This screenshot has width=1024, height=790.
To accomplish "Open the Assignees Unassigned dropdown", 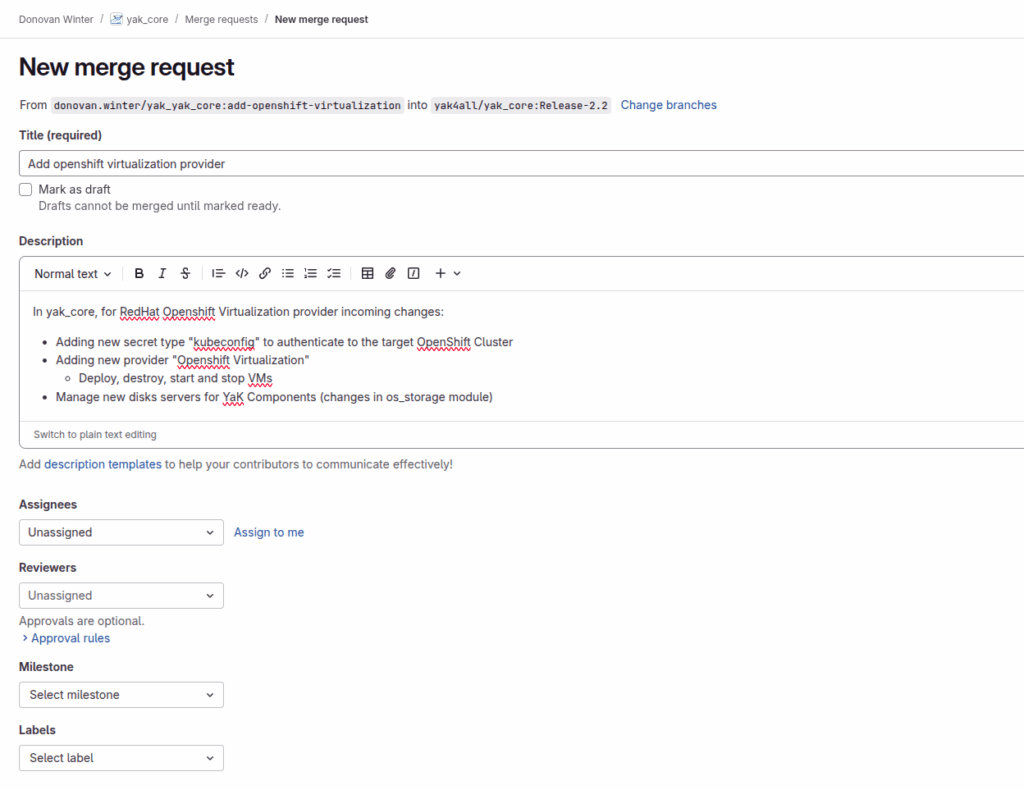I will [x=121, y=532].
